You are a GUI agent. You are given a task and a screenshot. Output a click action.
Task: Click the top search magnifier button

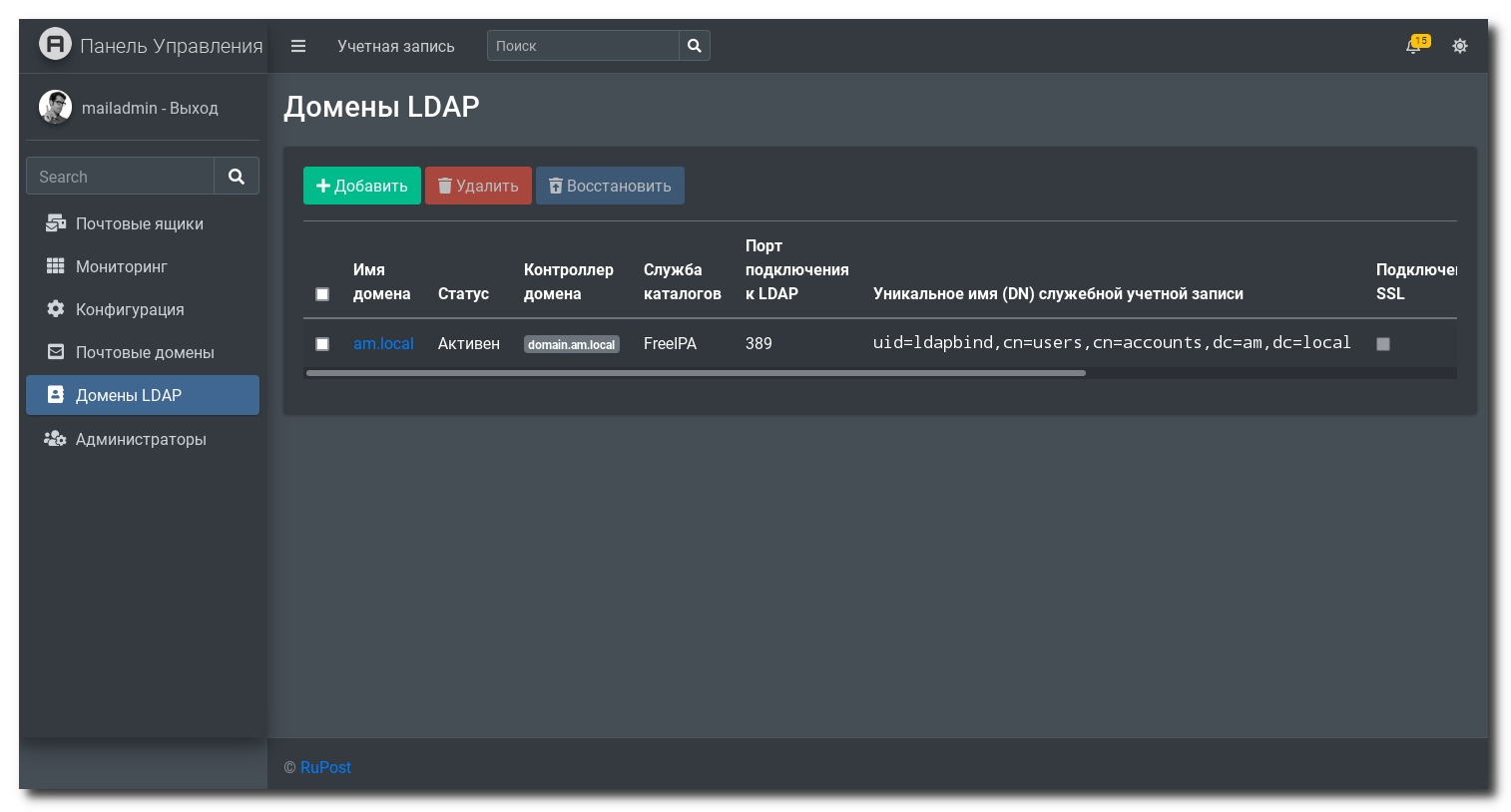[x=695, y=46]
